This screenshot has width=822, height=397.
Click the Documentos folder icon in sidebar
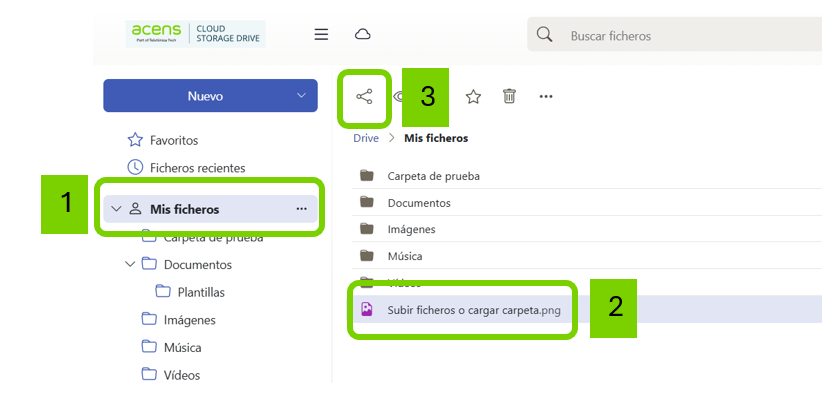[x=149, y=264]
